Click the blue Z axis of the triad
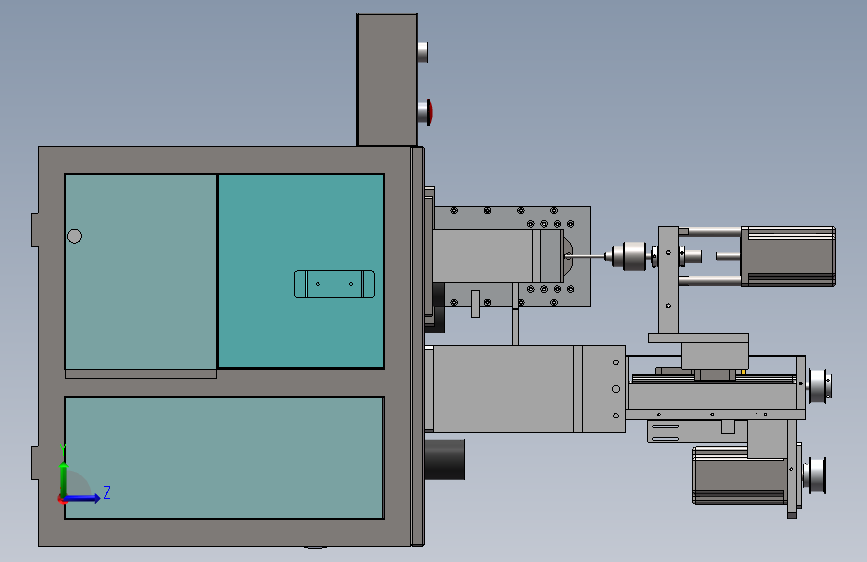The image size is (867, 562). click(83, 498)
